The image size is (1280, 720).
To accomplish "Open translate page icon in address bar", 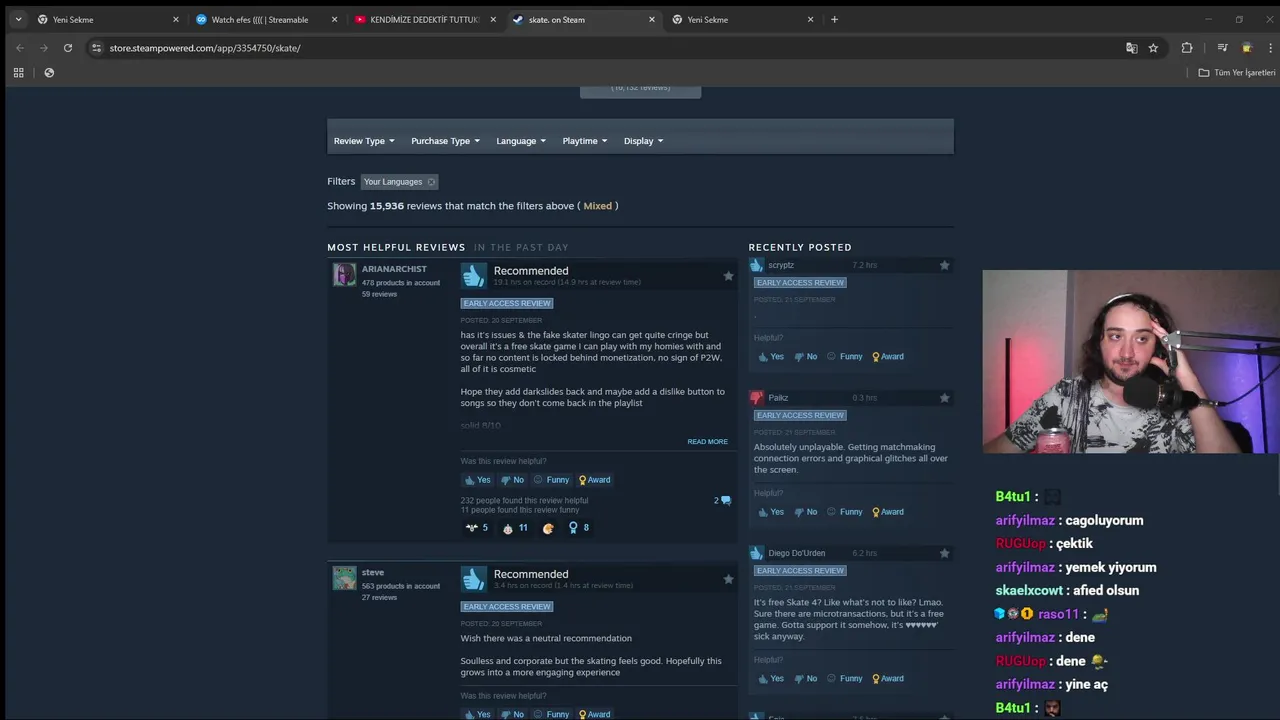I will [1131, 48].
